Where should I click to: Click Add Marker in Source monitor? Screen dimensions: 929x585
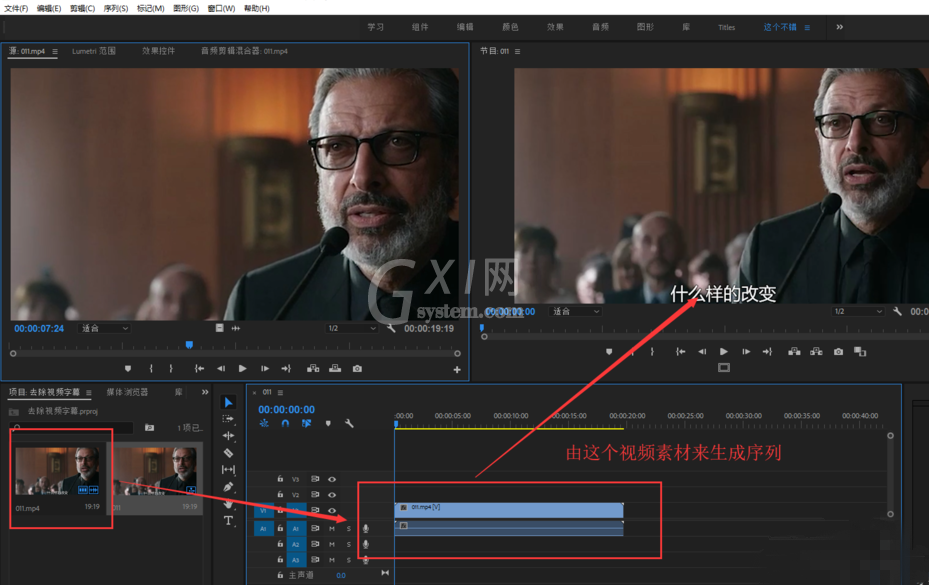[x=128, y=369]
